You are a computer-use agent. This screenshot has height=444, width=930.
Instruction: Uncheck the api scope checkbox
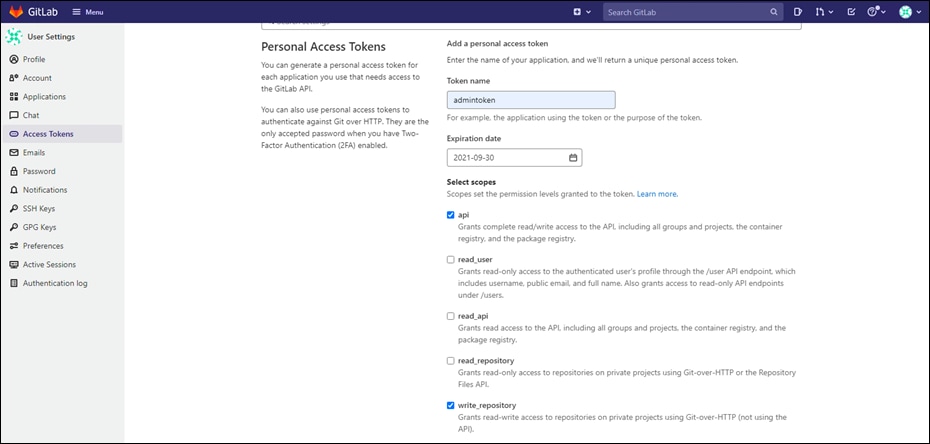pos(451,215)
